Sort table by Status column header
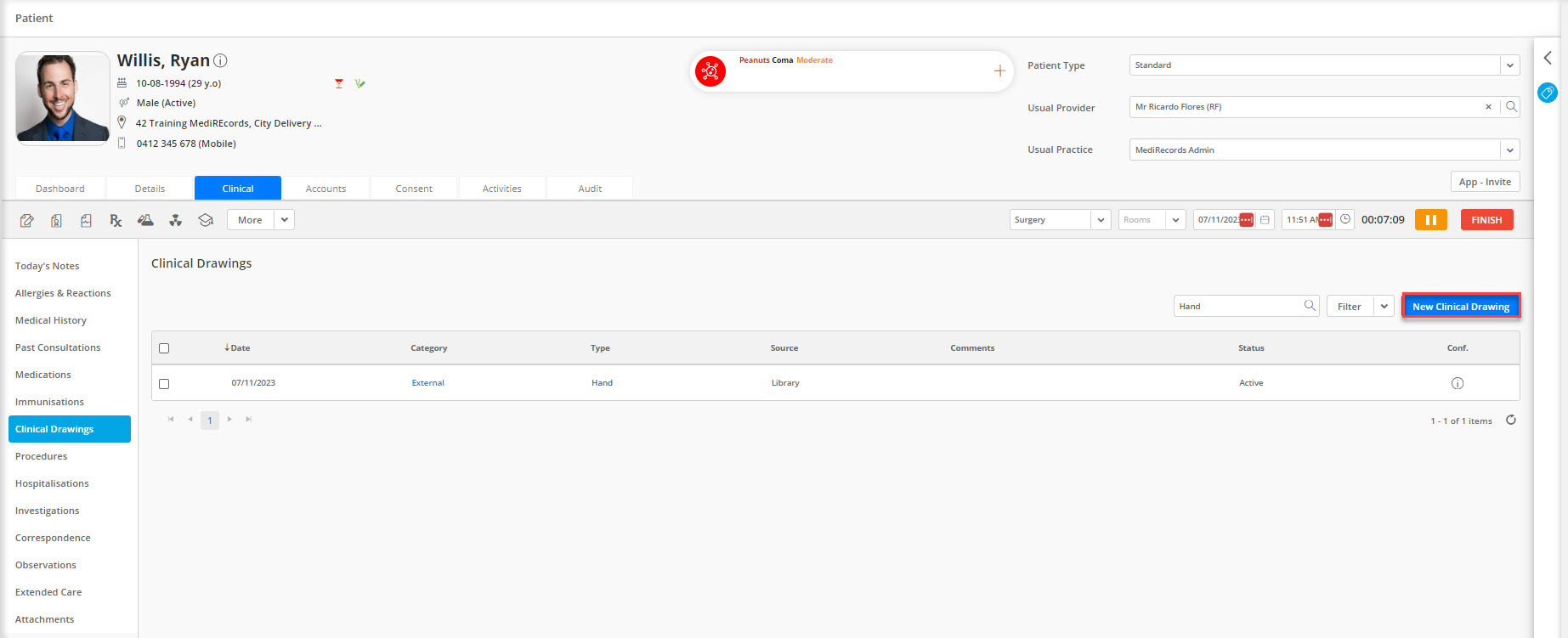The height and width of the screenshot is (638, 1568). click(1251, 348)
